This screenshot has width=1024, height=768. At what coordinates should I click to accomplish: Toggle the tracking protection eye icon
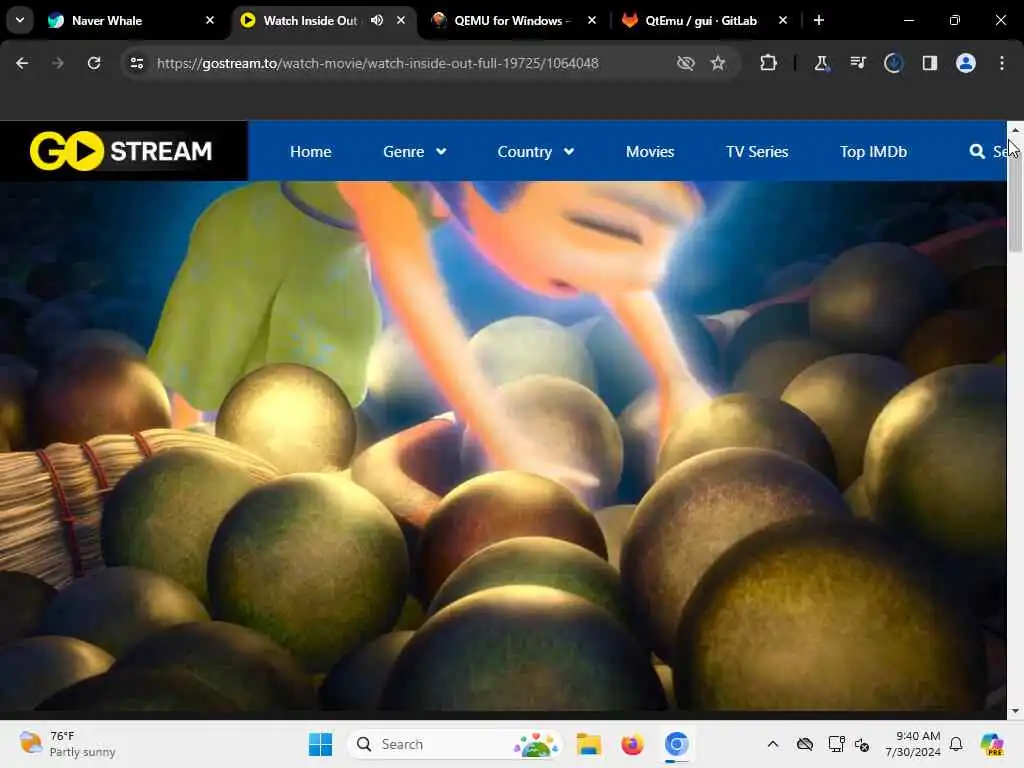click(x=685, y=63)
